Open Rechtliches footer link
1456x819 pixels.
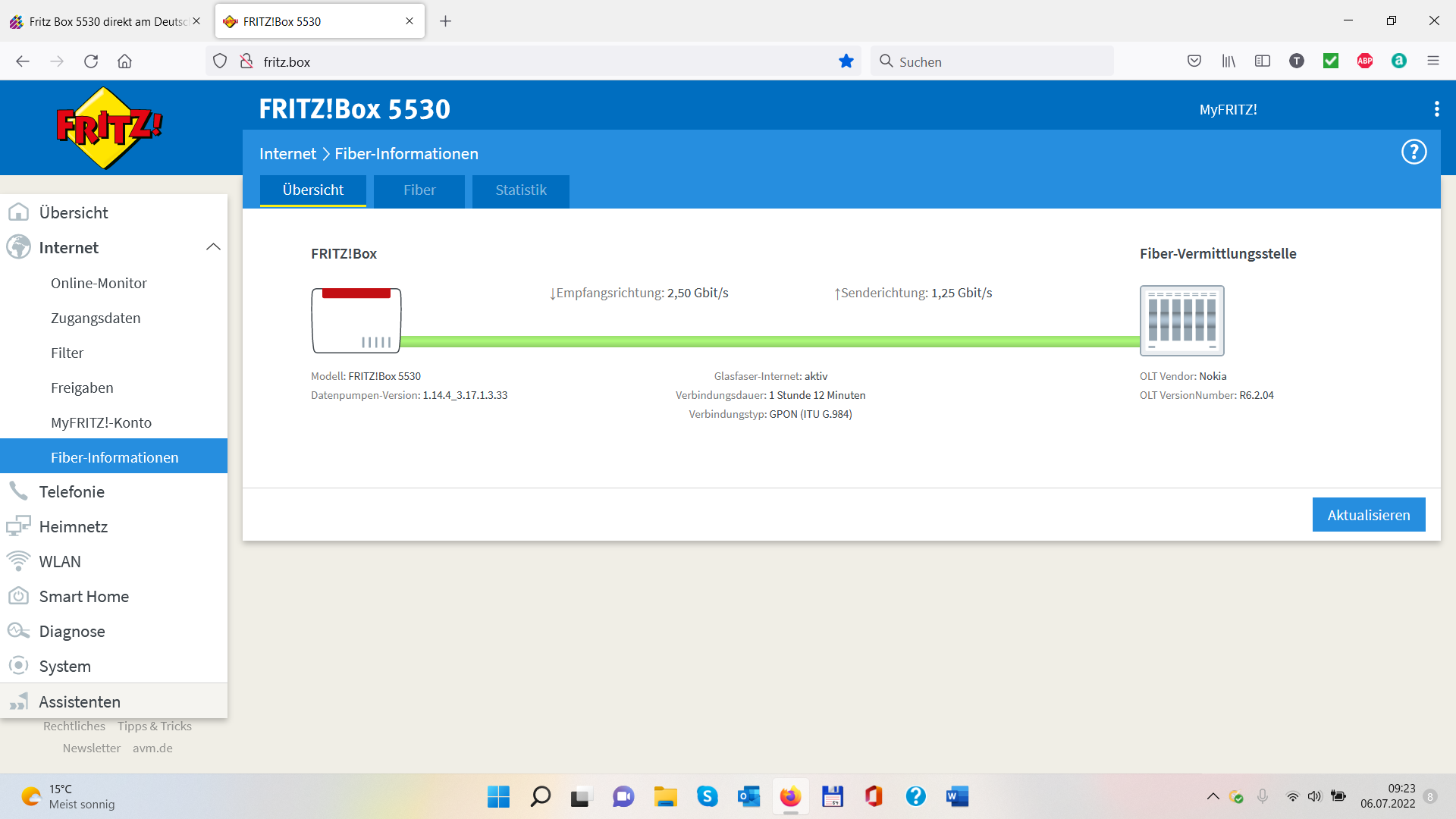(74, 726)
